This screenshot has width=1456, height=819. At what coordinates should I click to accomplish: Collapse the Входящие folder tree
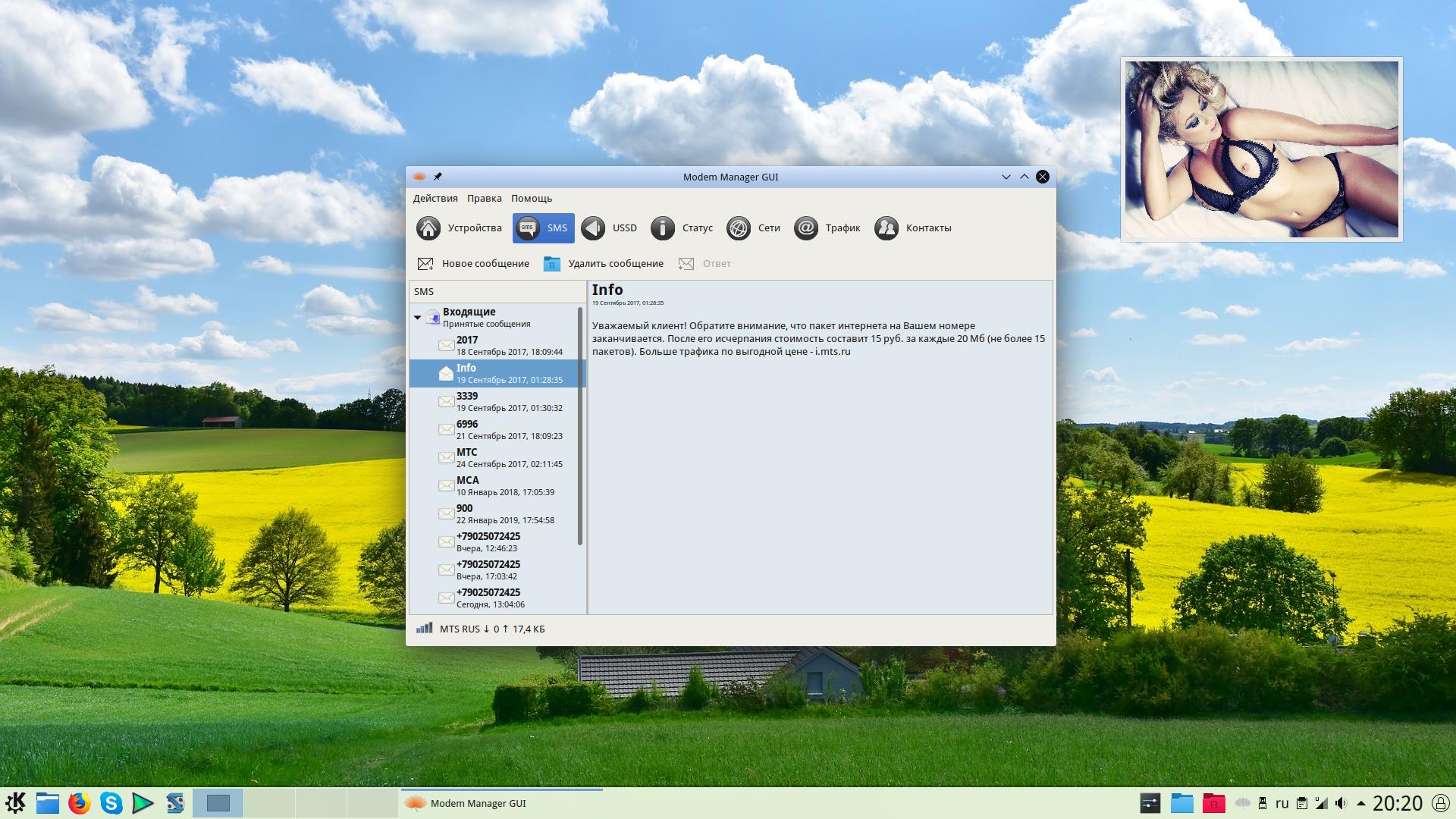417,318
